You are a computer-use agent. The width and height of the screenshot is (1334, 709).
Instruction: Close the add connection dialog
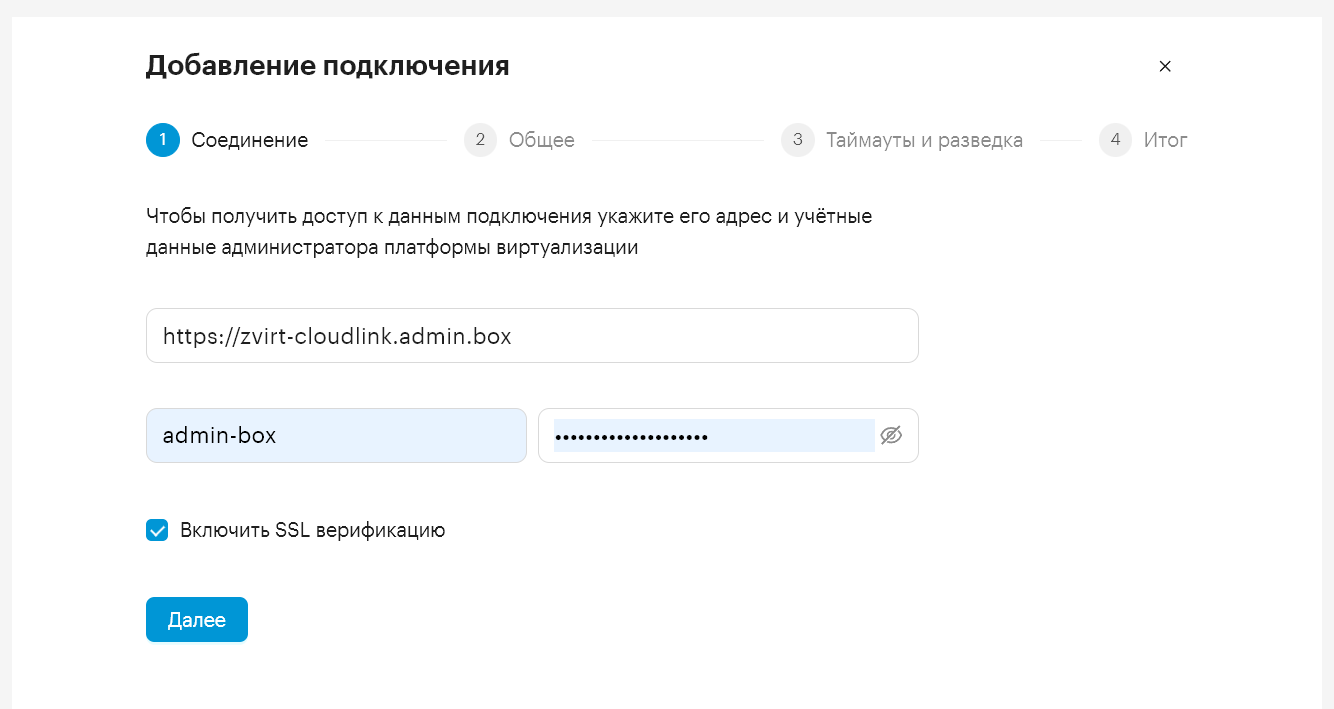pyautogui.click(x=1164, y=66)
